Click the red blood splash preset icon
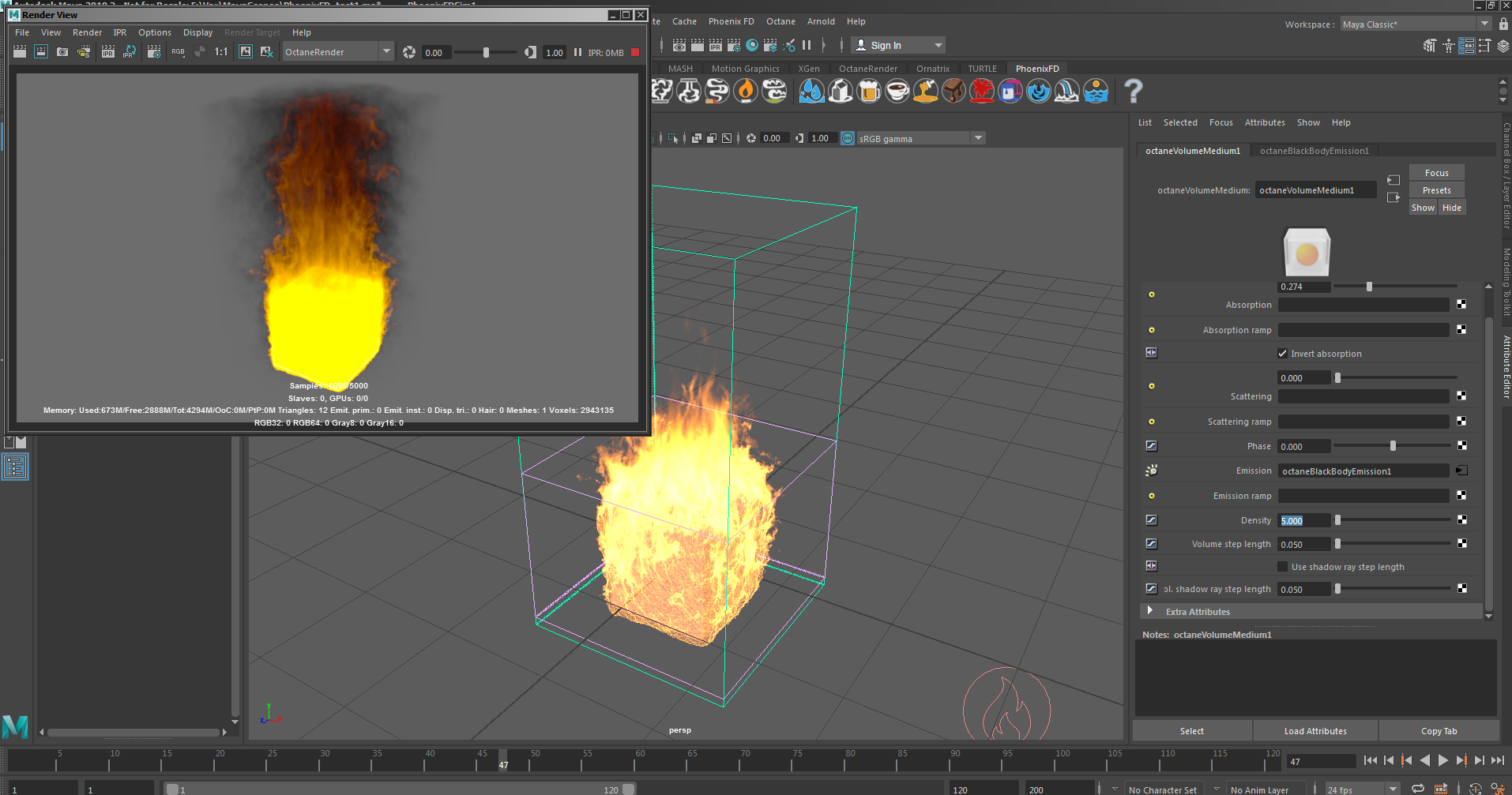1512x795 pixels. click(982, 91)
